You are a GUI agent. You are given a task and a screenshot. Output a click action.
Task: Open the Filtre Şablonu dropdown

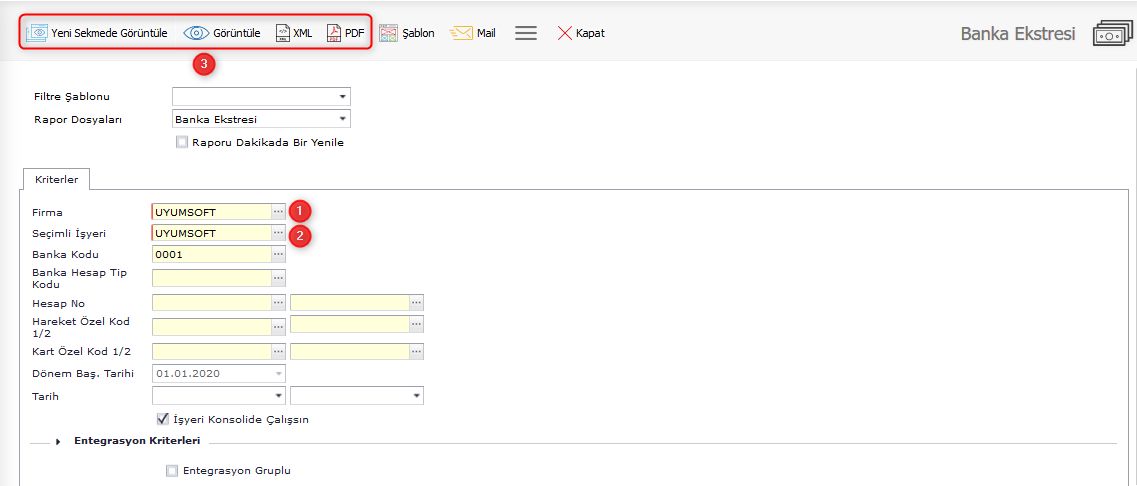[343, 97]
